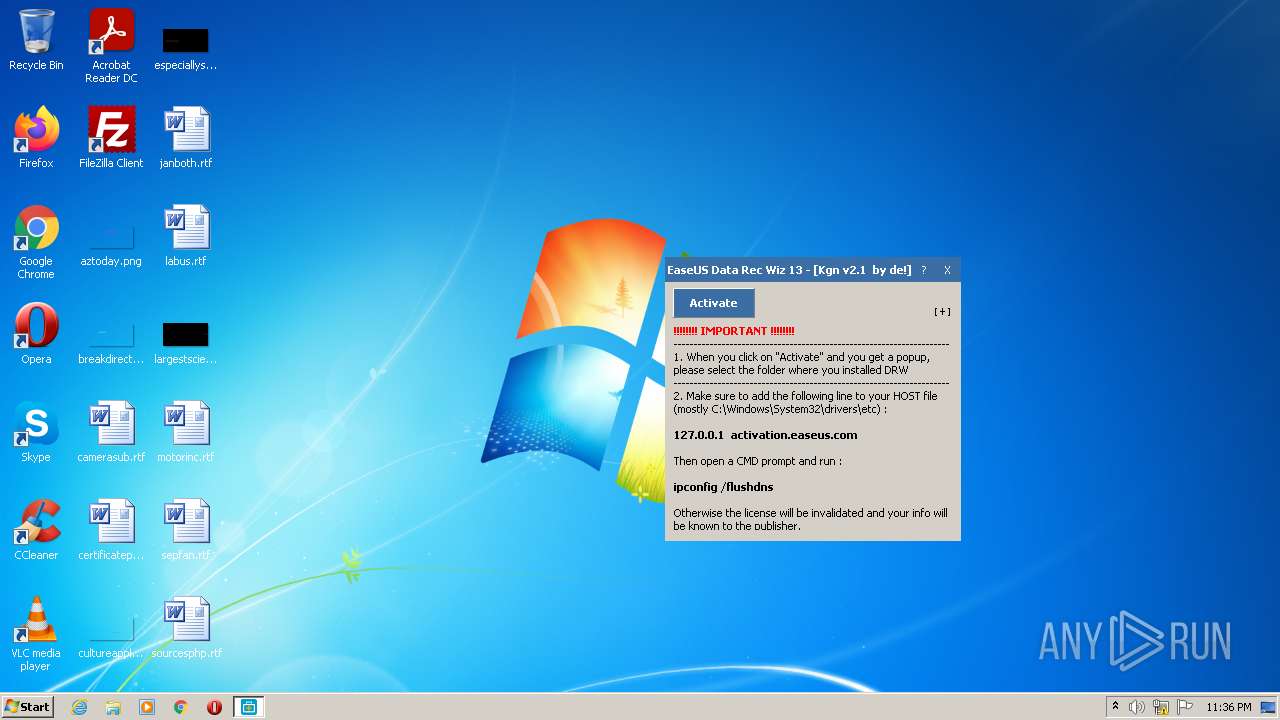This screenshot has height=720, width=1280.
Task: Open the clock showing 11:36 PM
Action: 1228,707
